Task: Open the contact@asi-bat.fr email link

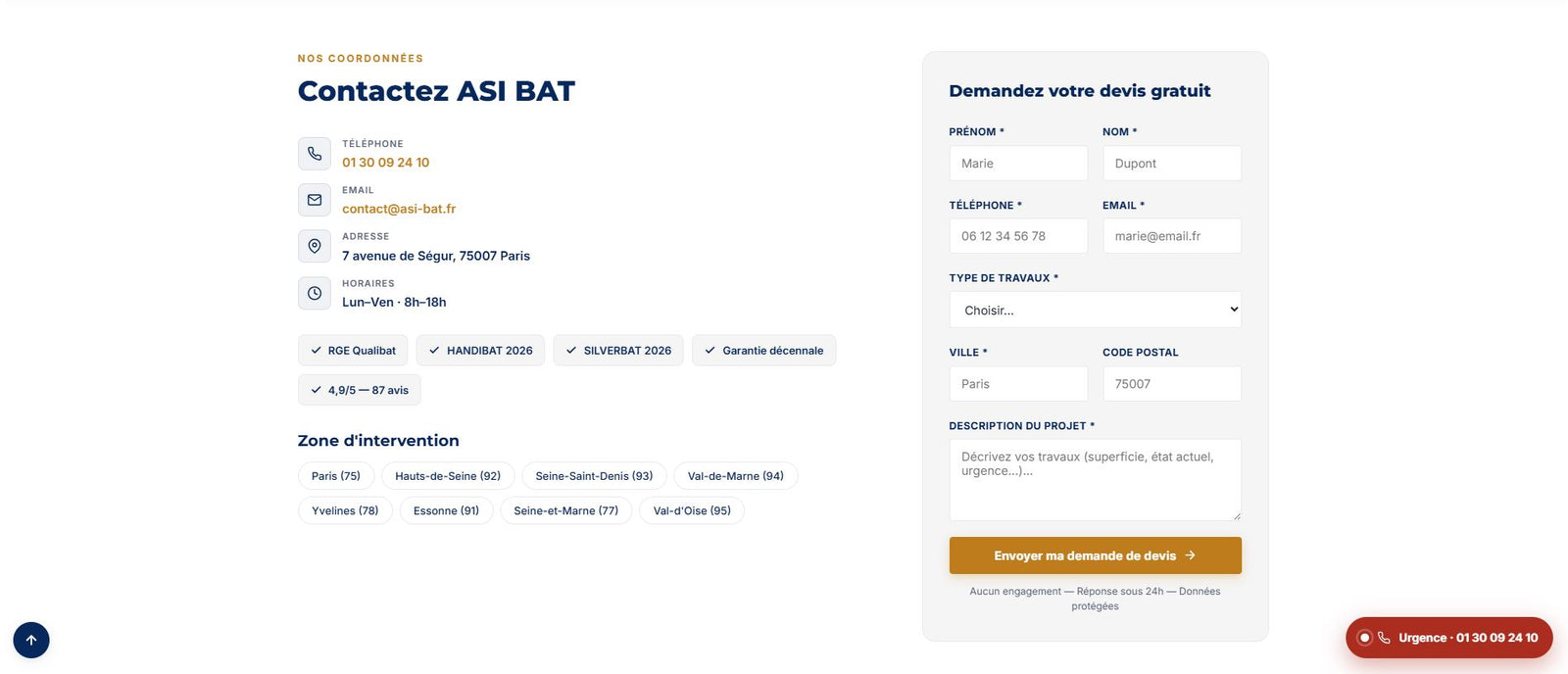Action: click(399, 209)
